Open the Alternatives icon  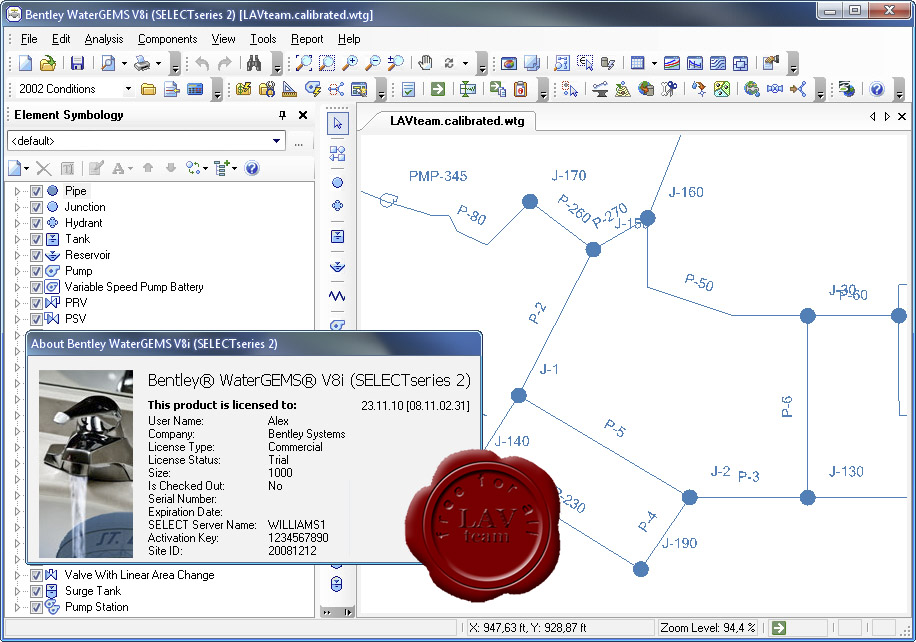click(172, 89)
